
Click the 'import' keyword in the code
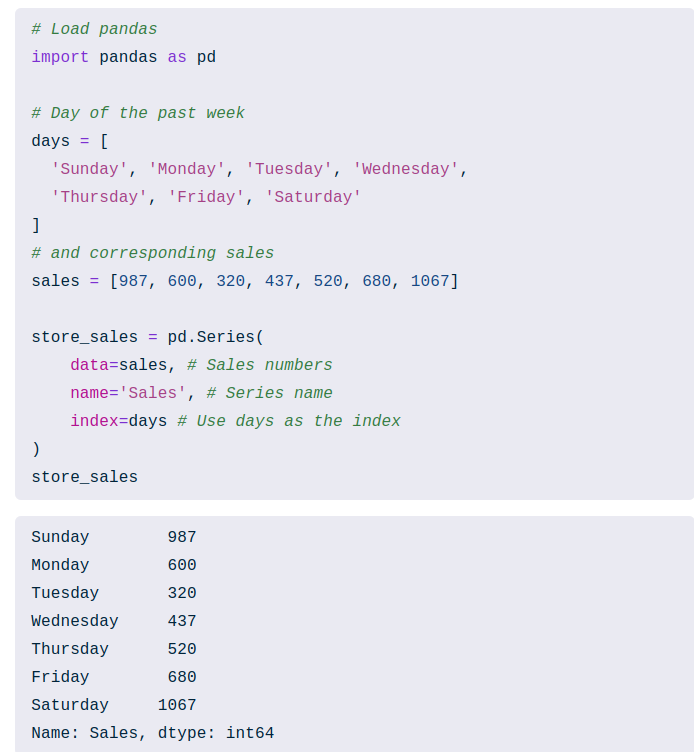coord(60,57)
